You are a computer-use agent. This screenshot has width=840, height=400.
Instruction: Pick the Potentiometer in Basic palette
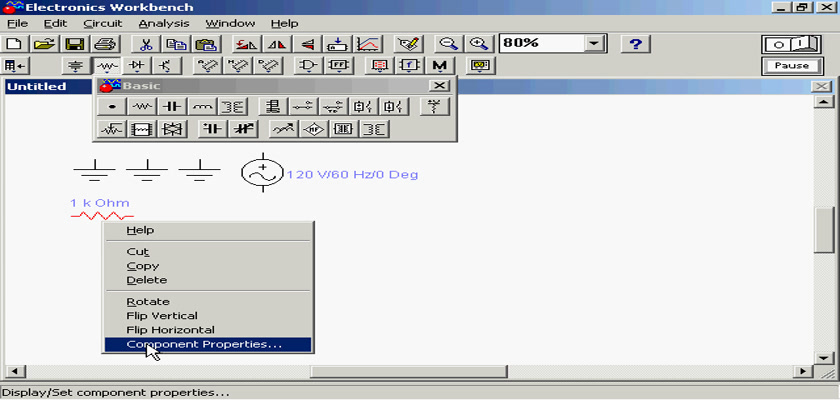112,129
